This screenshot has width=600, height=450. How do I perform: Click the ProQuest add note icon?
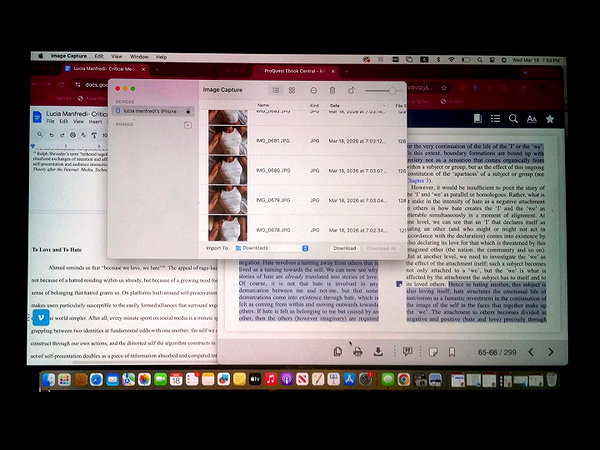(433, 352)
